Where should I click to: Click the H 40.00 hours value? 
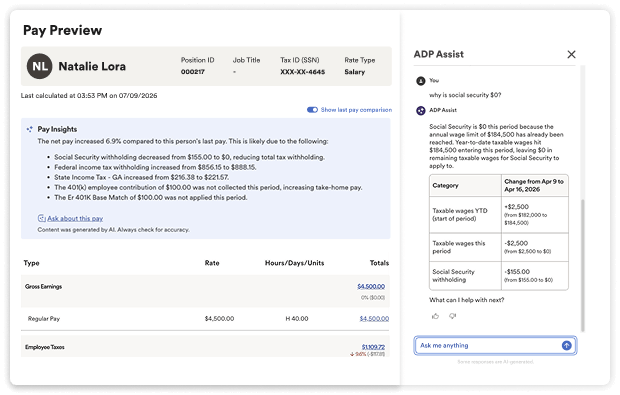tap(297, 318)
